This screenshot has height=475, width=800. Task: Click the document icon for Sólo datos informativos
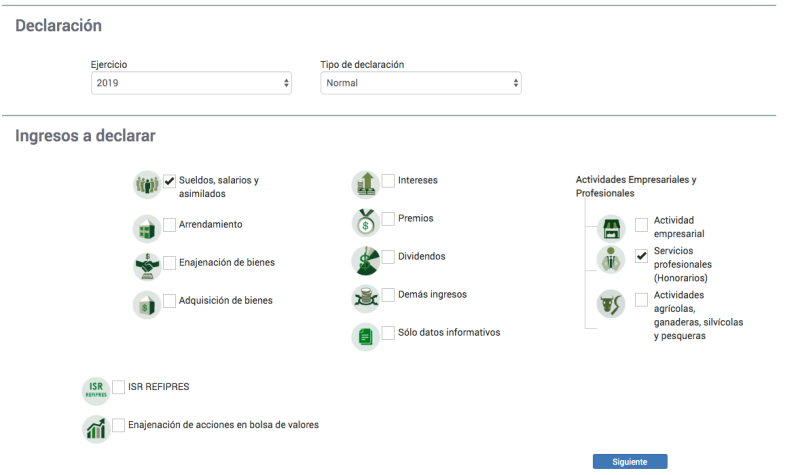[x=366, y=336]
